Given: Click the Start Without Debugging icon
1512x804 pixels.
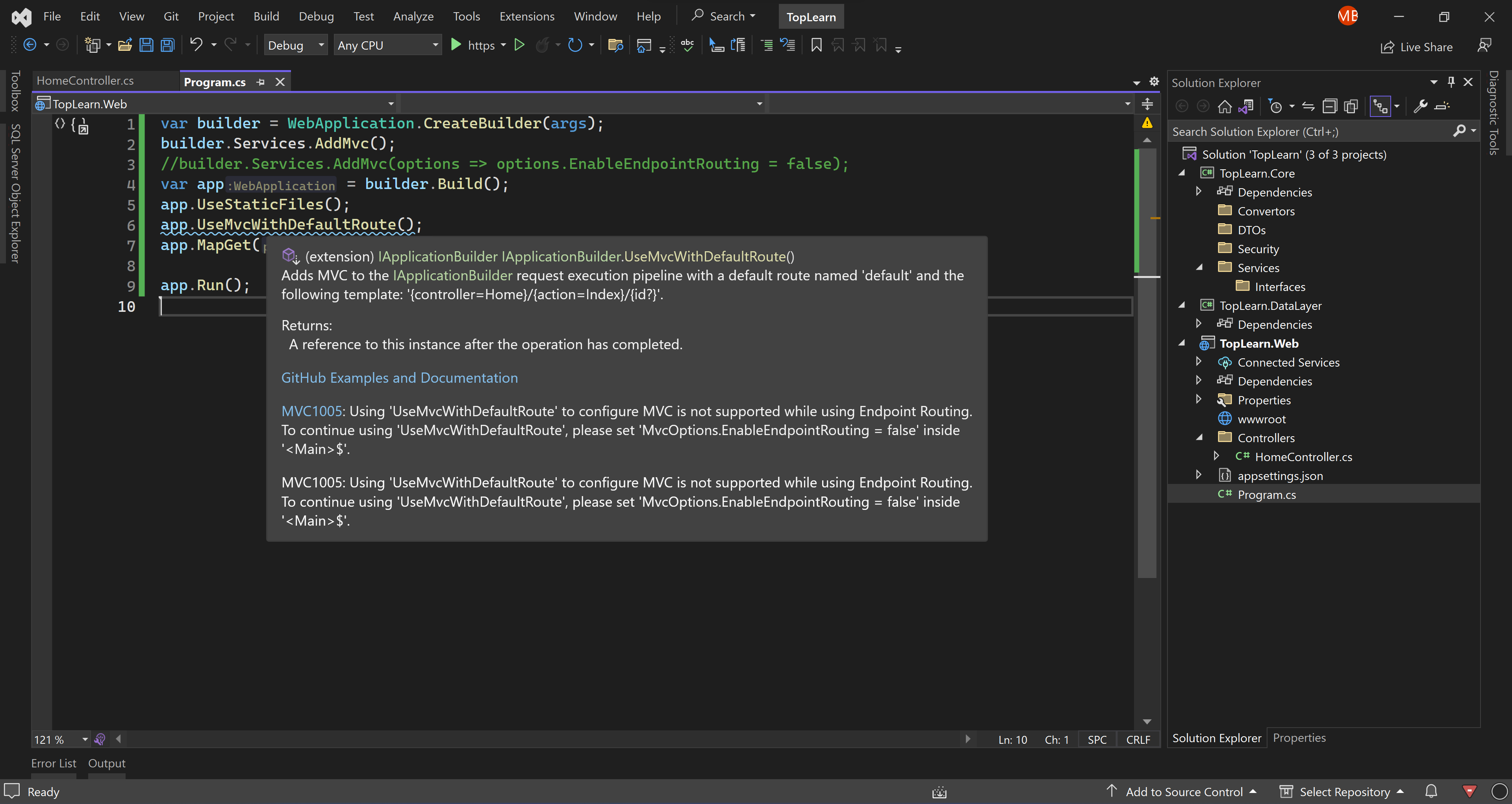Looking at the screenshot, I should (x=519, y=45).
